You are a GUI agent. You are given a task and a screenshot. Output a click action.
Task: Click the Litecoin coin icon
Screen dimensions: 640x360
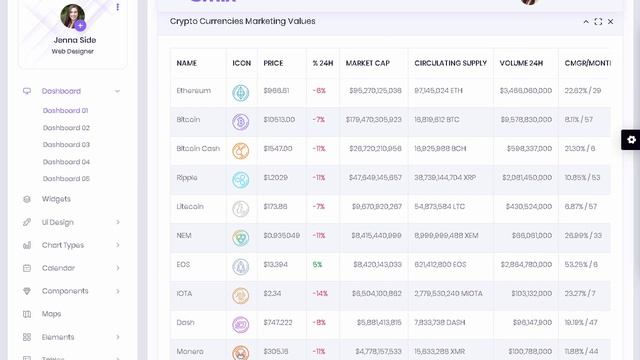coord(240,209)
